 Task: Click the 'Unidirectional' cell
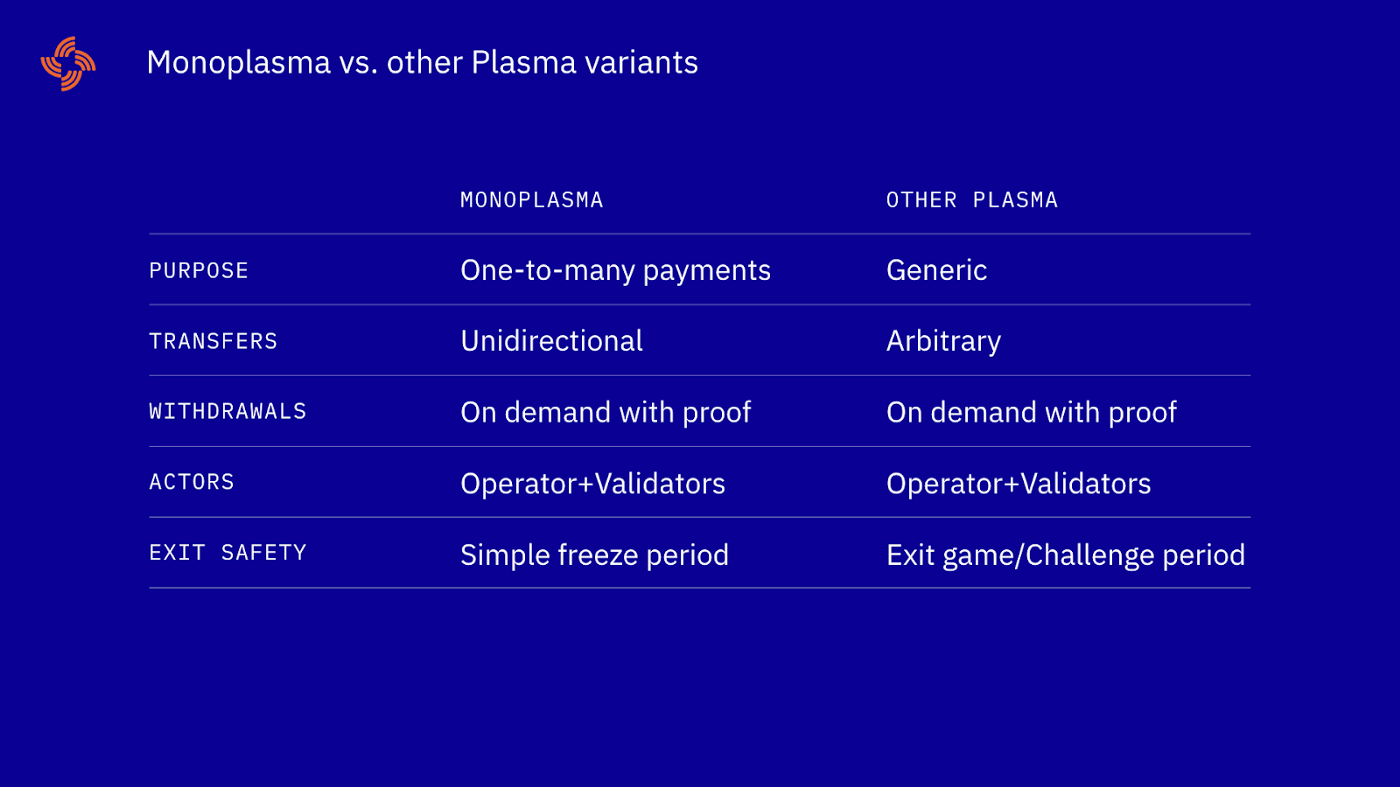coord(551,341)
